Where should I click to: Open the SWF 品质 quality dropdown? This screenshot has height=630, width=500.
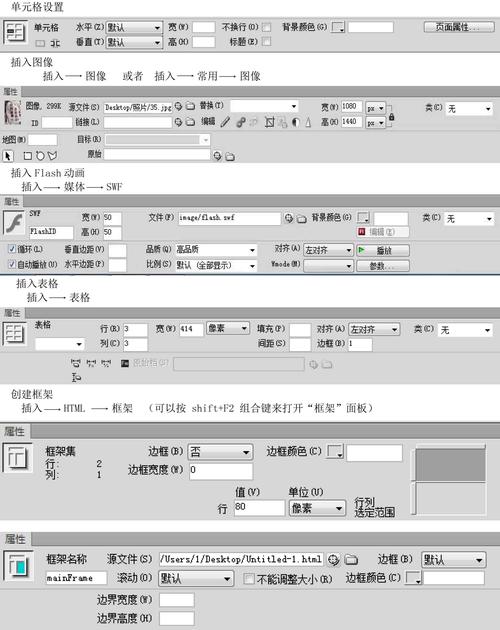click(216, 250)
